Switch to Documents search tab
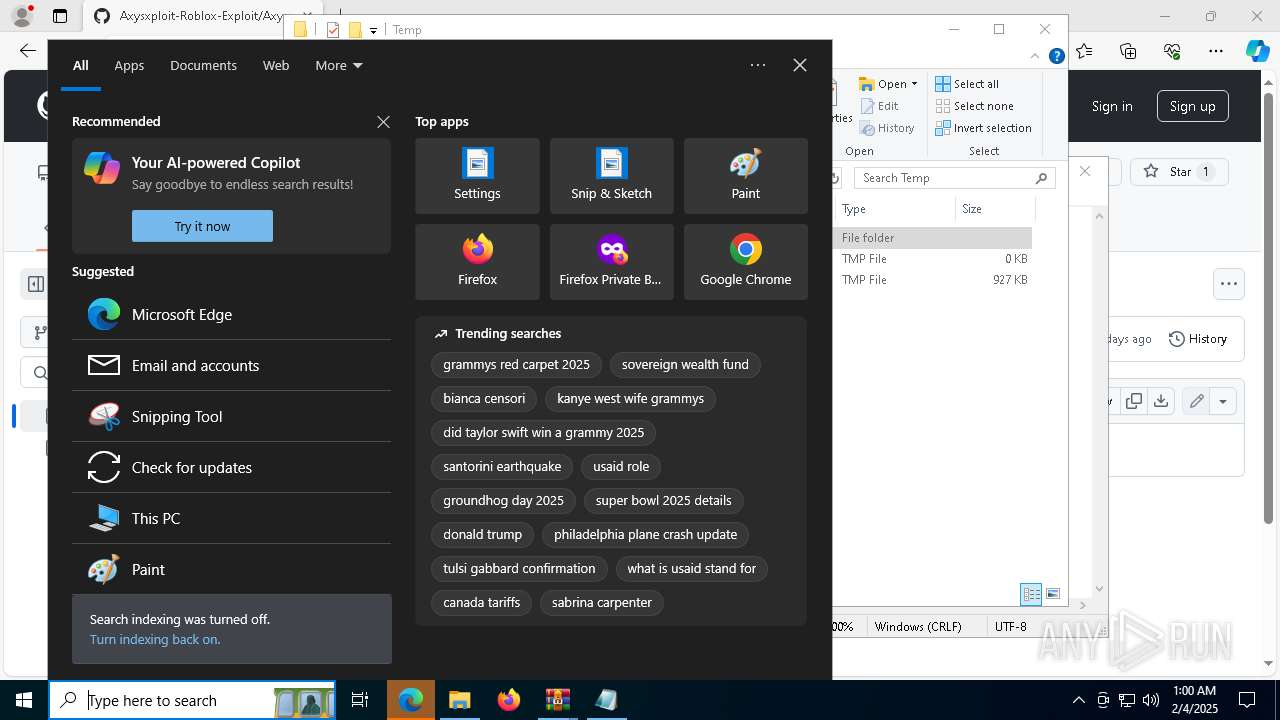The image size is (1280, 720). point(203,65)
